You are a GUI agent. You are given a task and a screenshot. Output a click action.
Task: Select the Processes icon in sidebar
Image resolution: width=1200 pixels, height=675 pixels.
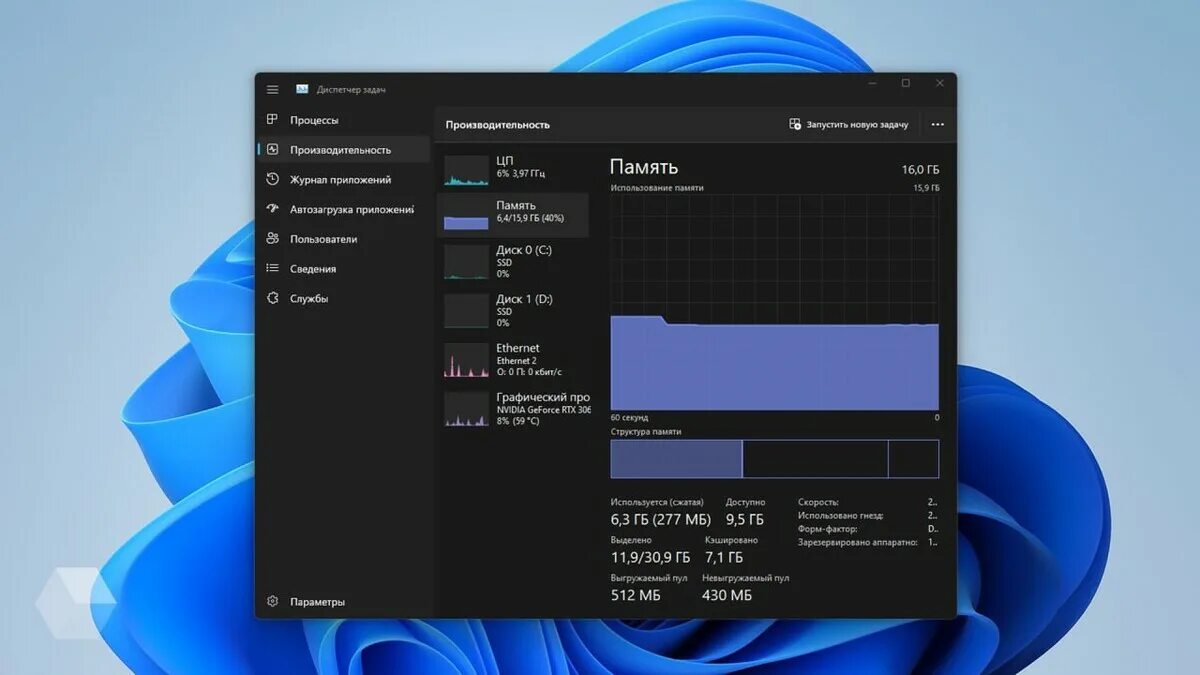(x=272, y=120)
